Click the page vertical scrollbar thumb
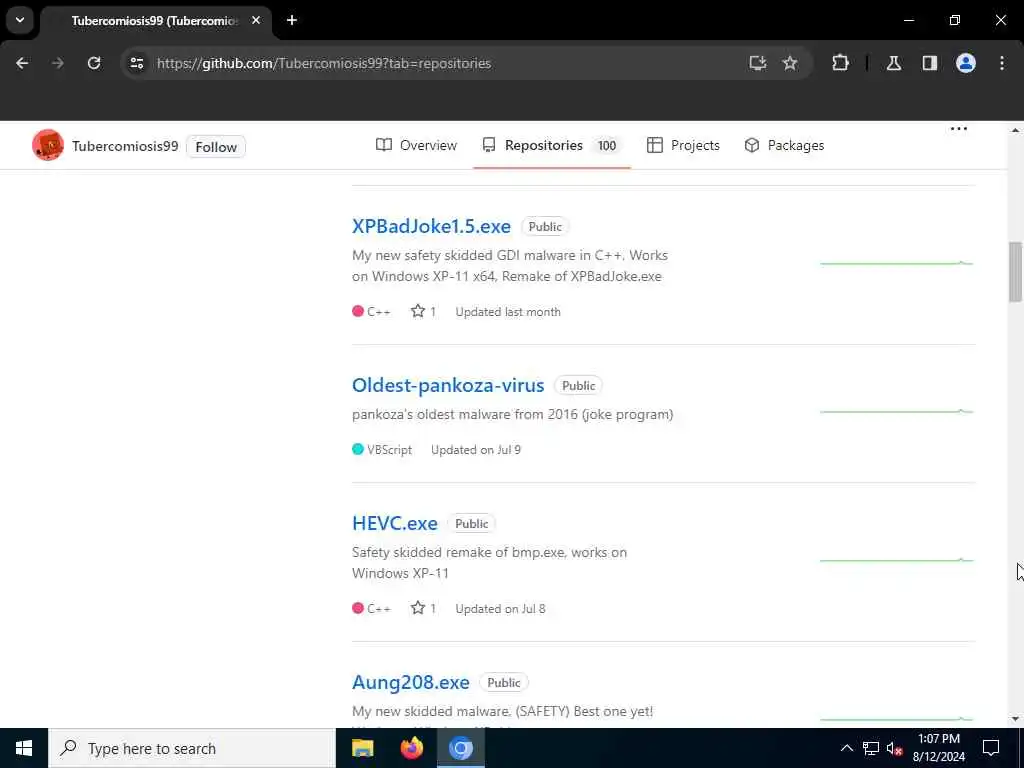 tap(1015, 272)
